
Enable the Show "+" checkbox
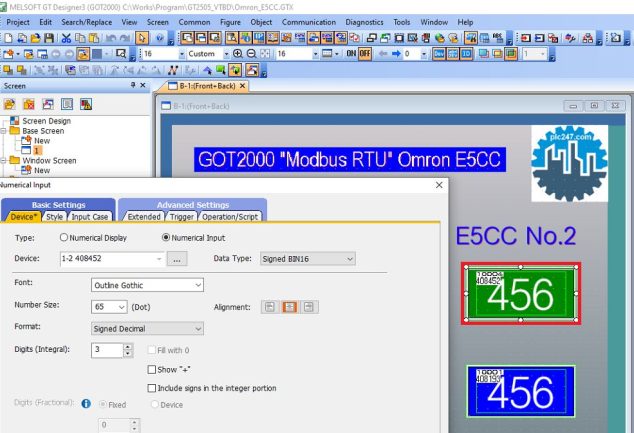click(x=152, y=370)
